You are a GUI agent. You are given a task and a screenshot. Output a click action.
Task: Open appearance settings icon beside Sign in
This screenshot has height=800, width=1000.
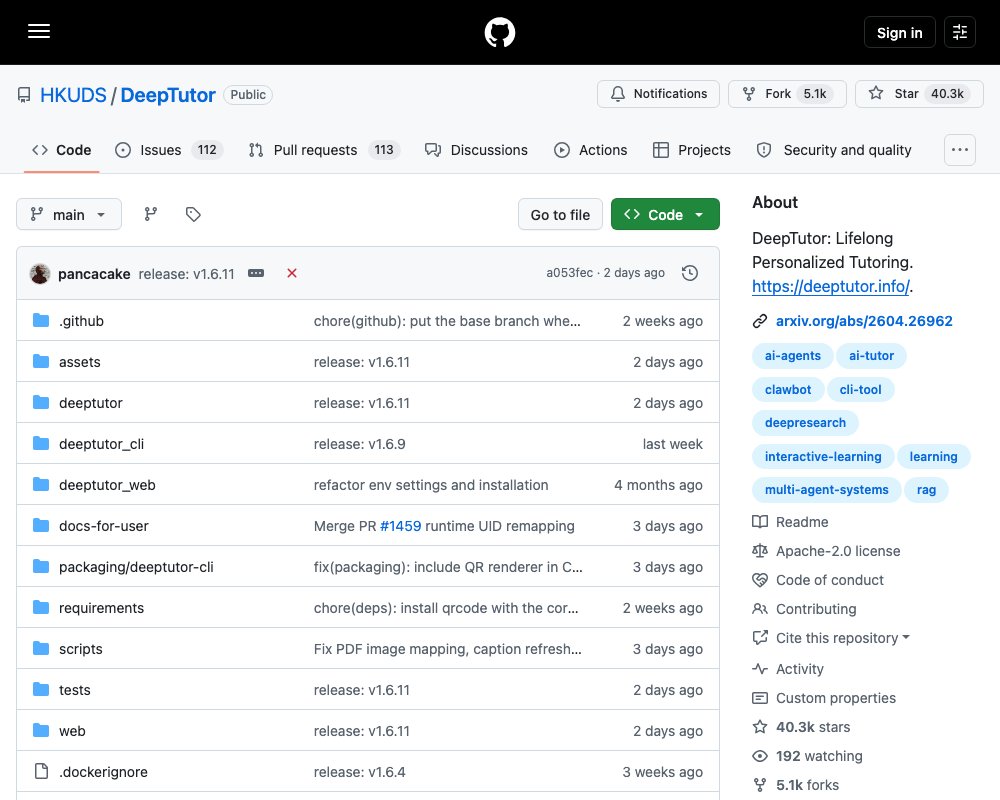click(x=960, y=32)
